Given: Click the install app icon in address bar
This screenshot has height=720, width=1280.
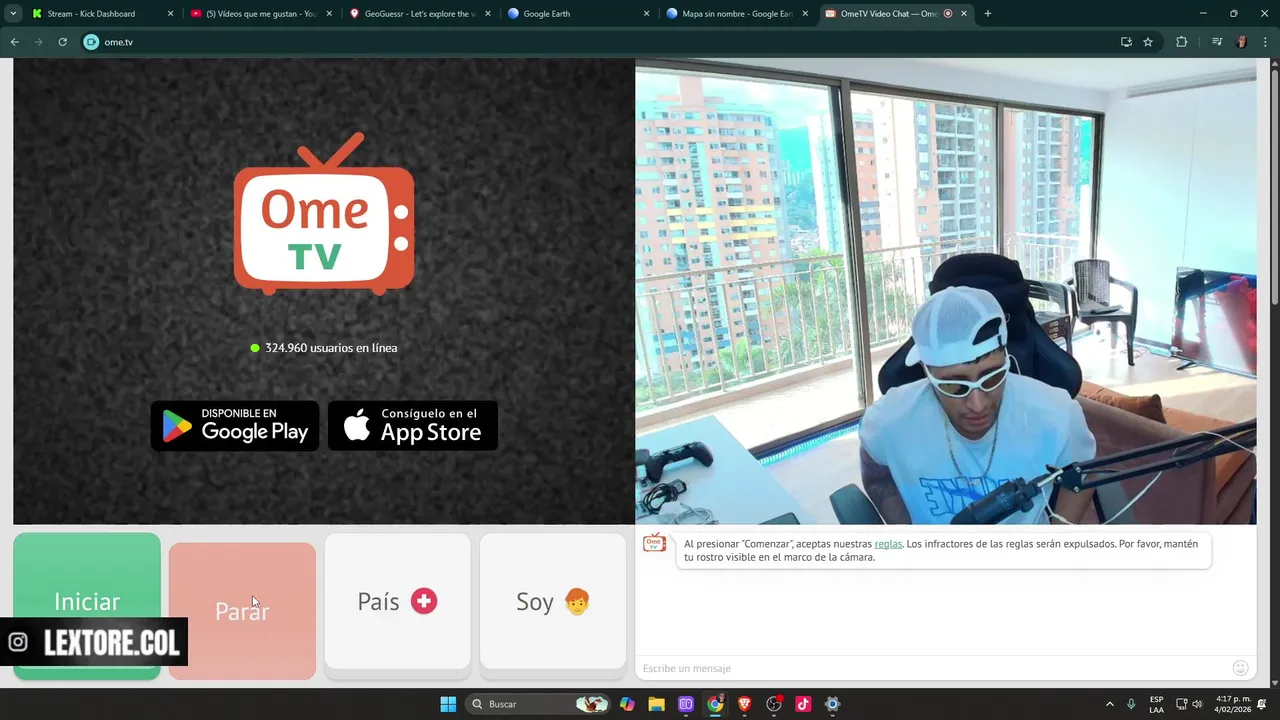Looking at the screenshot, I should click(1126, 42).
